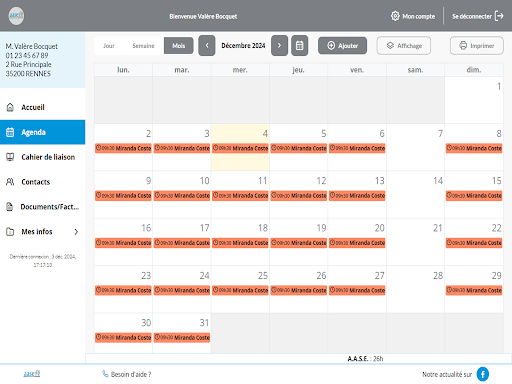The image size is (512, 384).
Task: Select the day cell for December 14
Action: point(415,195)
